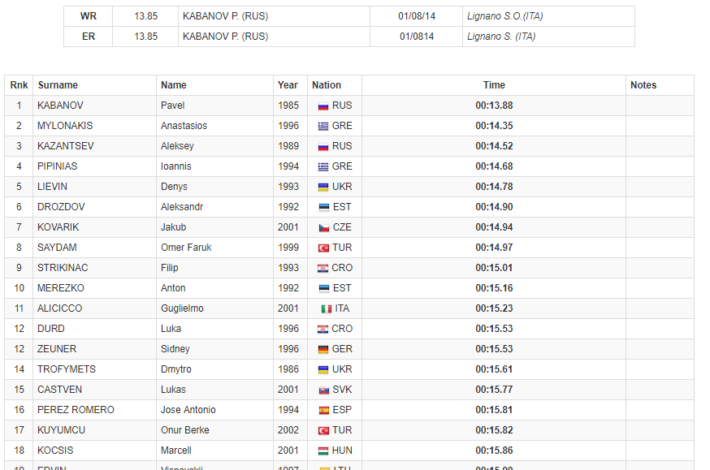
Task: Click the Year column header
Action: (288, 85)
